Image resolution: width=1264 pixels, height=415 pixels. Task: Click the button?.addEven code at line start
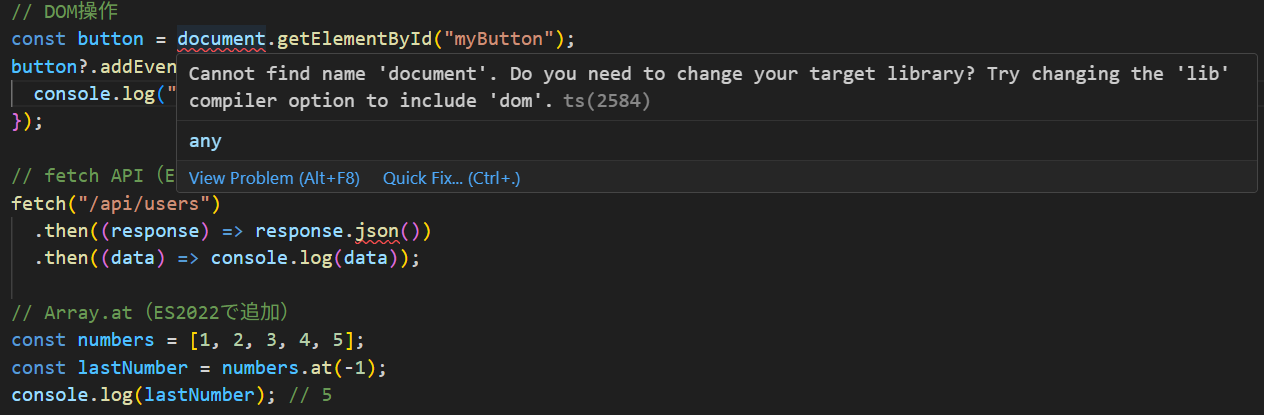pyautogui.click(x=90, y=66)
